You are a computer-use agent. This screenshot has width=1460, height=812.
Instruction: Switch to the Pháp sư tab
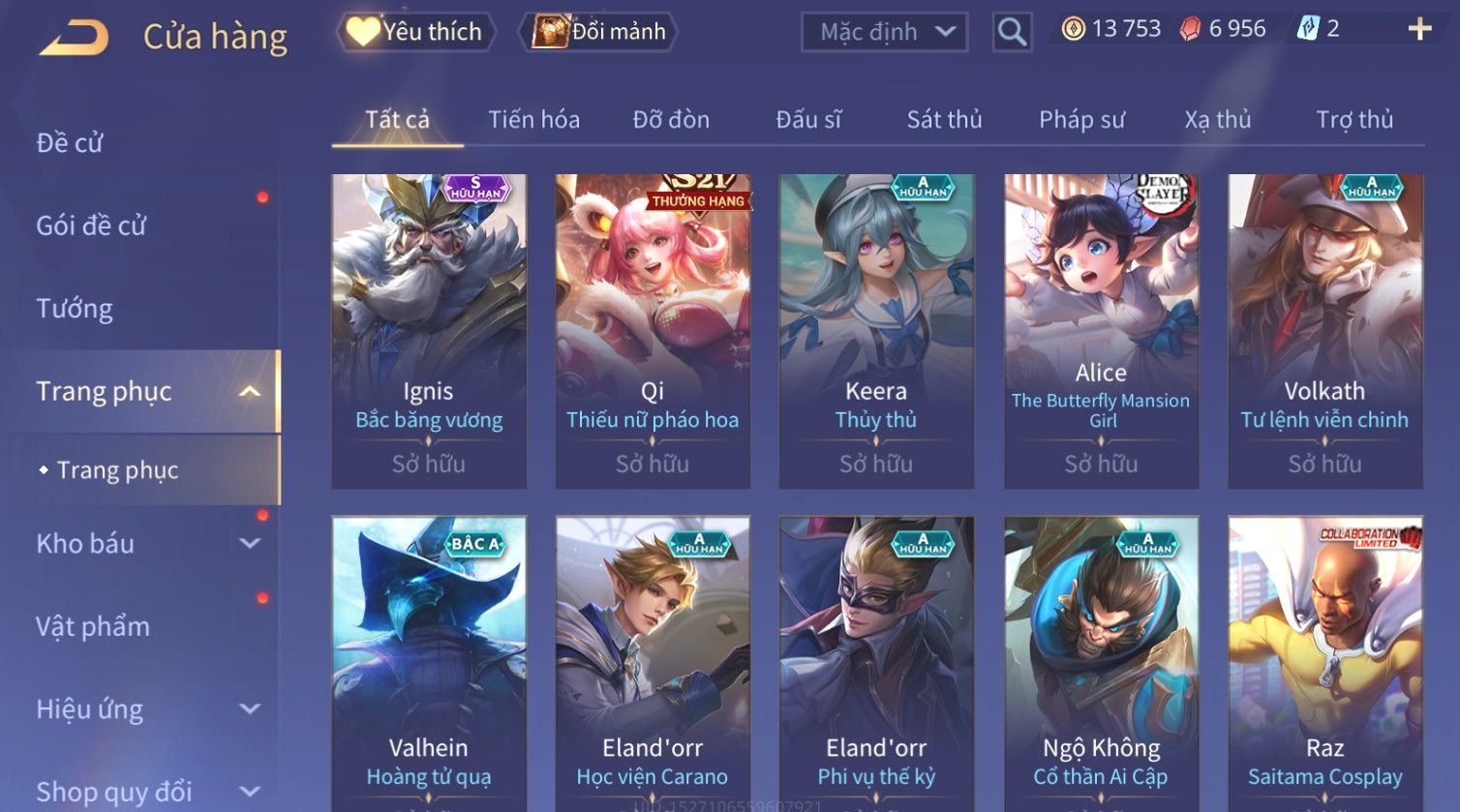click(1081, 119)
